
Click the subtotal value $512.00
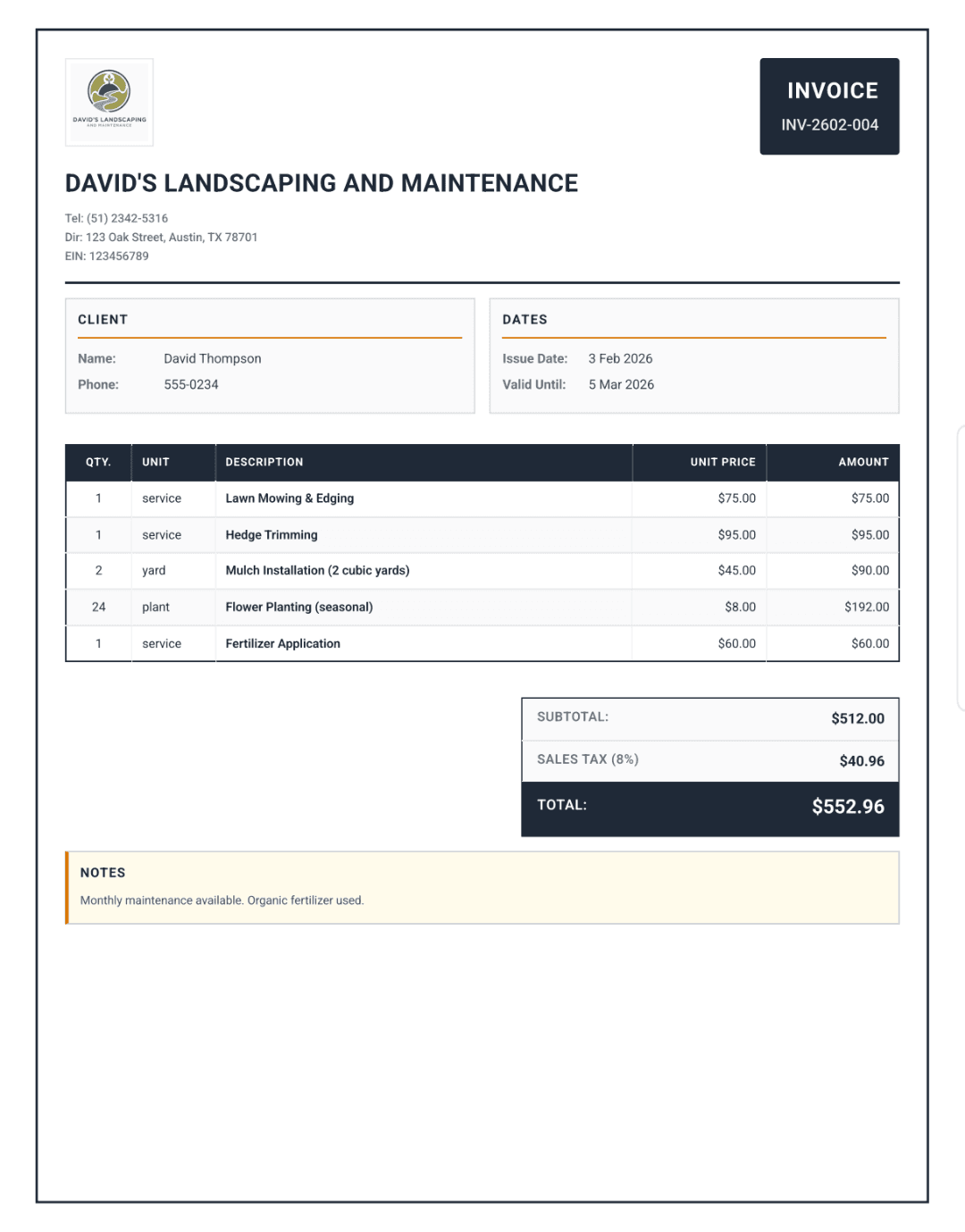click(x=857, y=718)
